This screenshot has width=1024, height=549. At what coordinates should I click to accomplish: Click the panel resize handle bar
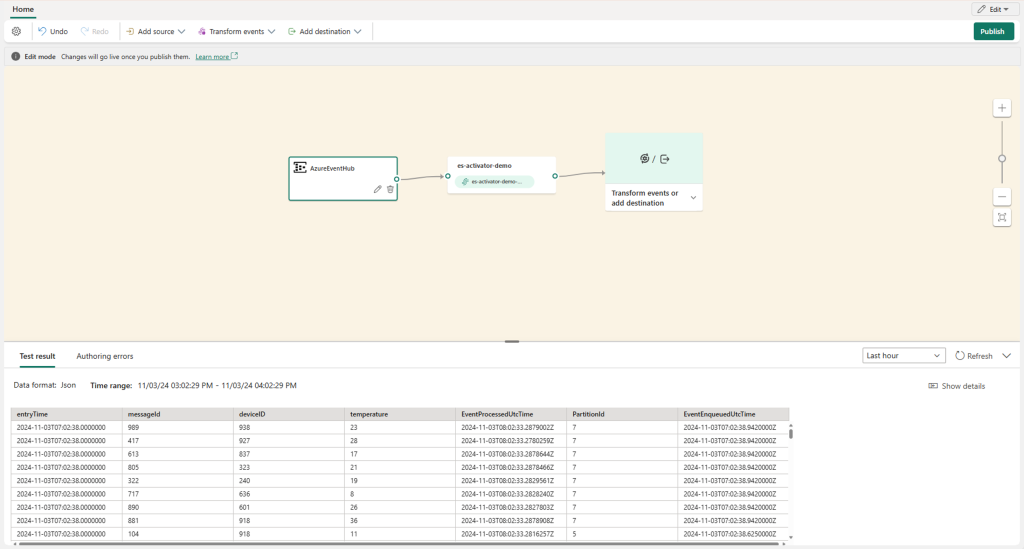click(x=512, y=341)
